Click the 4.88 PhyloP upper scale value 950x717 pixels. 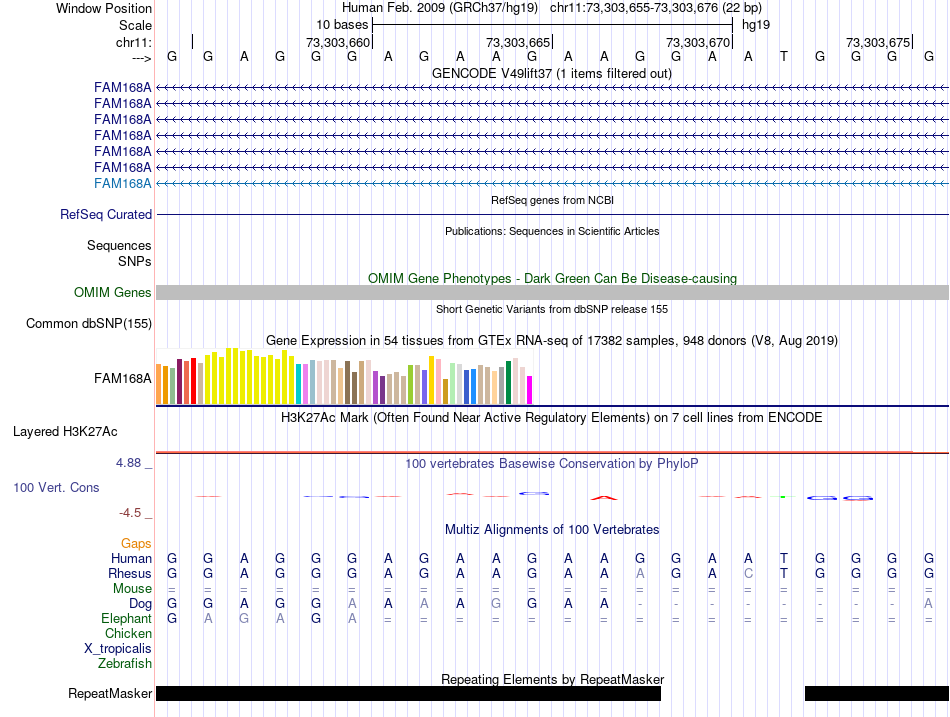click(128, 463)
